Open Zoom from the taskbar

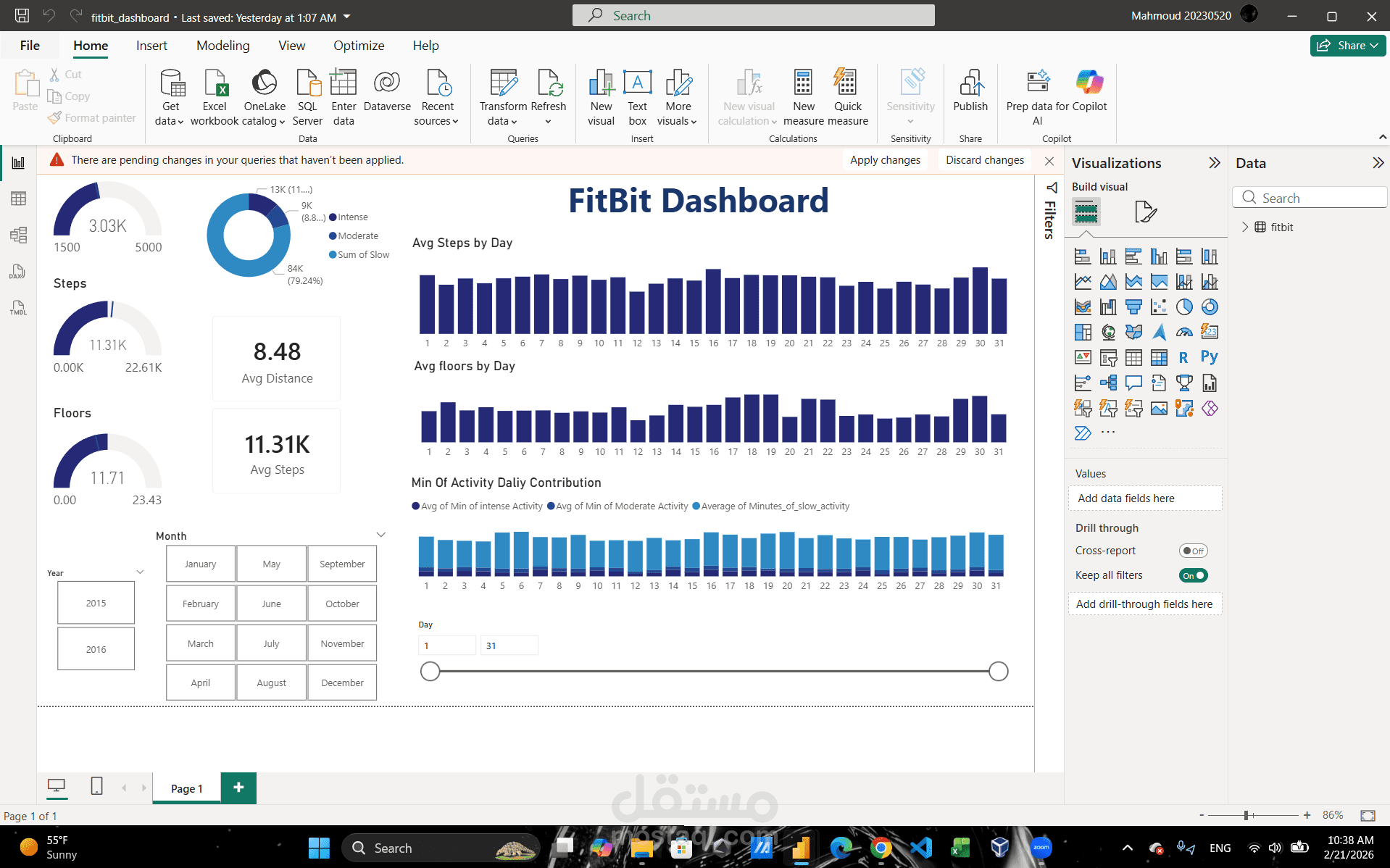coord(1041,848)
